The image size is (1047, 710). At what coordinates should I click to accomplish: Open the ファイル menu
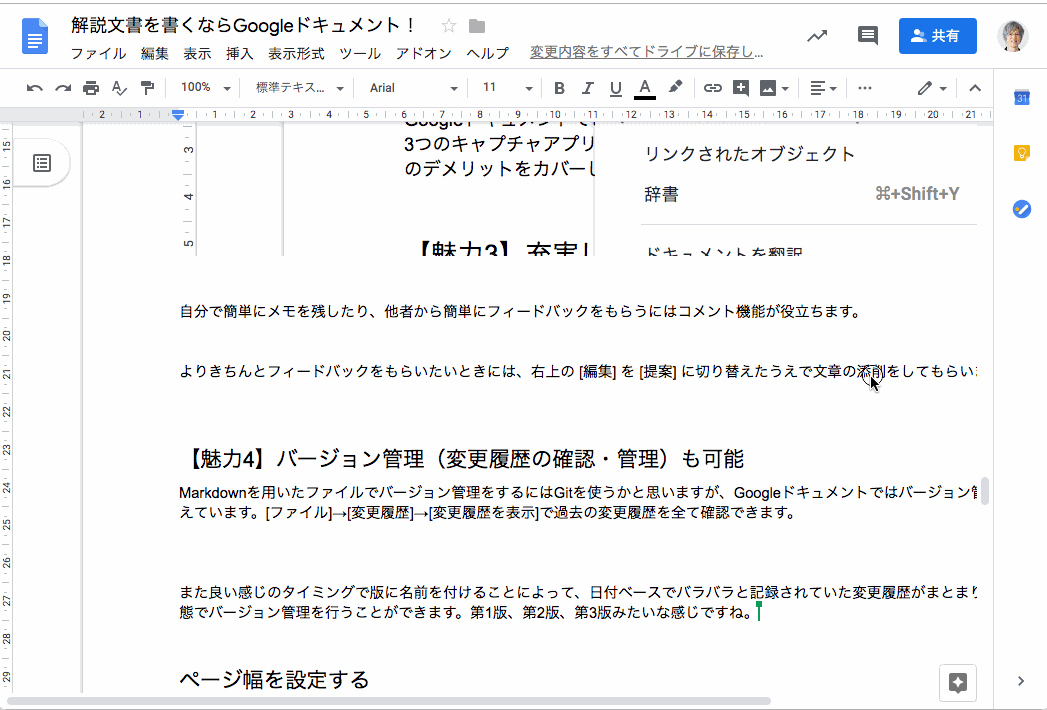[98, 53]
